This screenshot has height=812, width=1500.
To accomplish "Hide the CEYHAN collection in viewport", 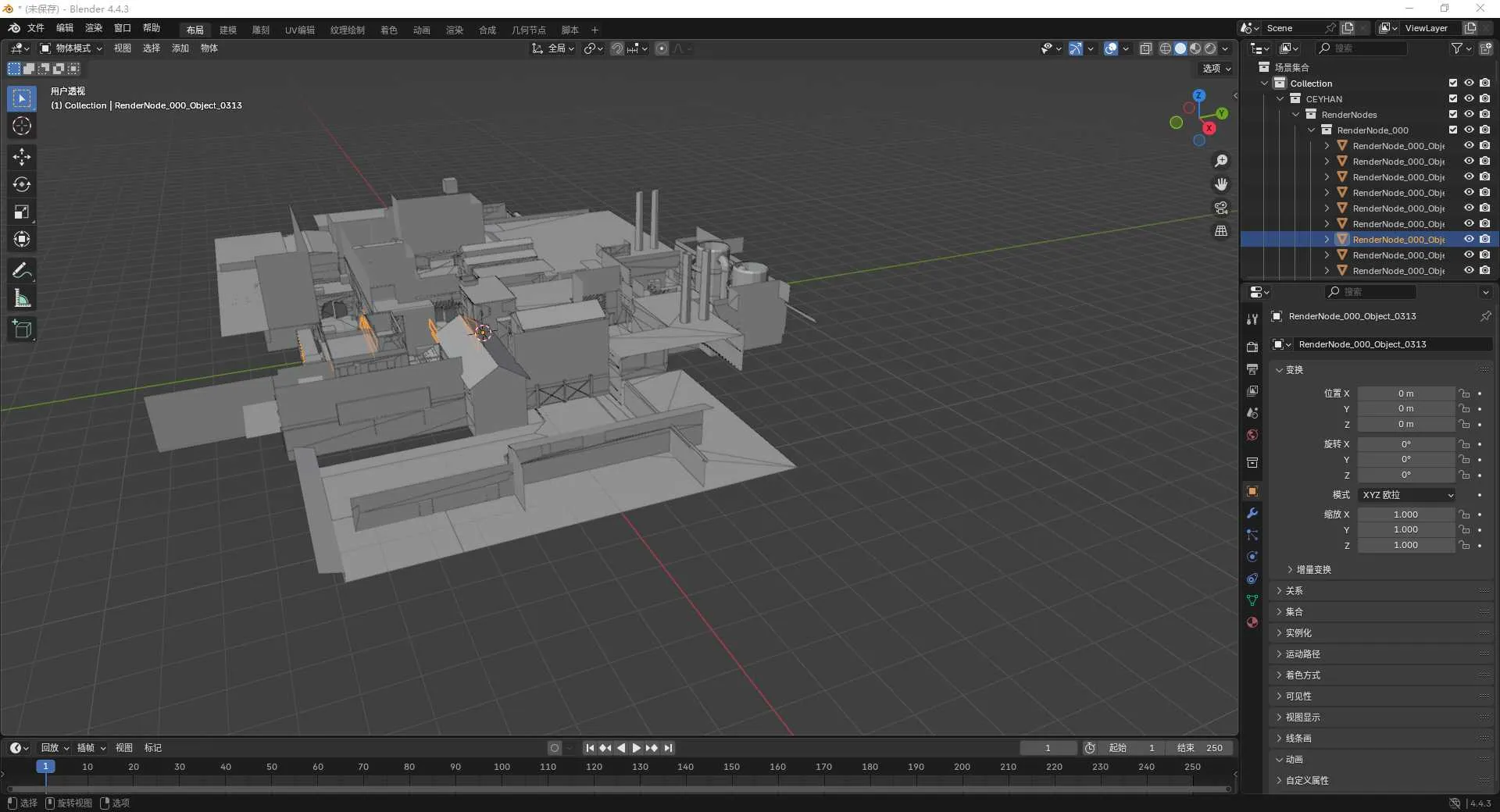I will coord(1469,99).
